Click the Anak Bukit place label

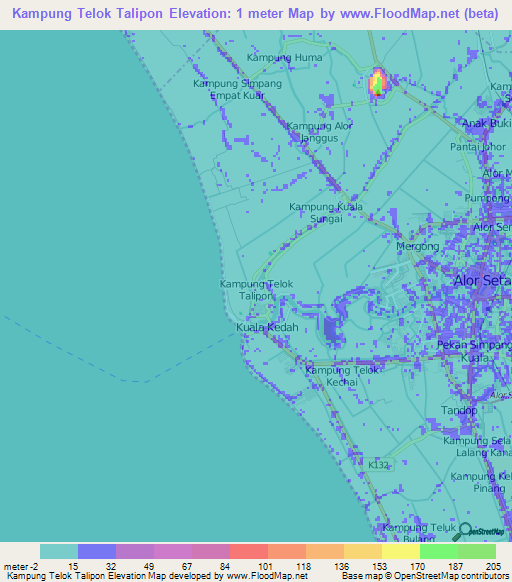click(x=487, y=123)
